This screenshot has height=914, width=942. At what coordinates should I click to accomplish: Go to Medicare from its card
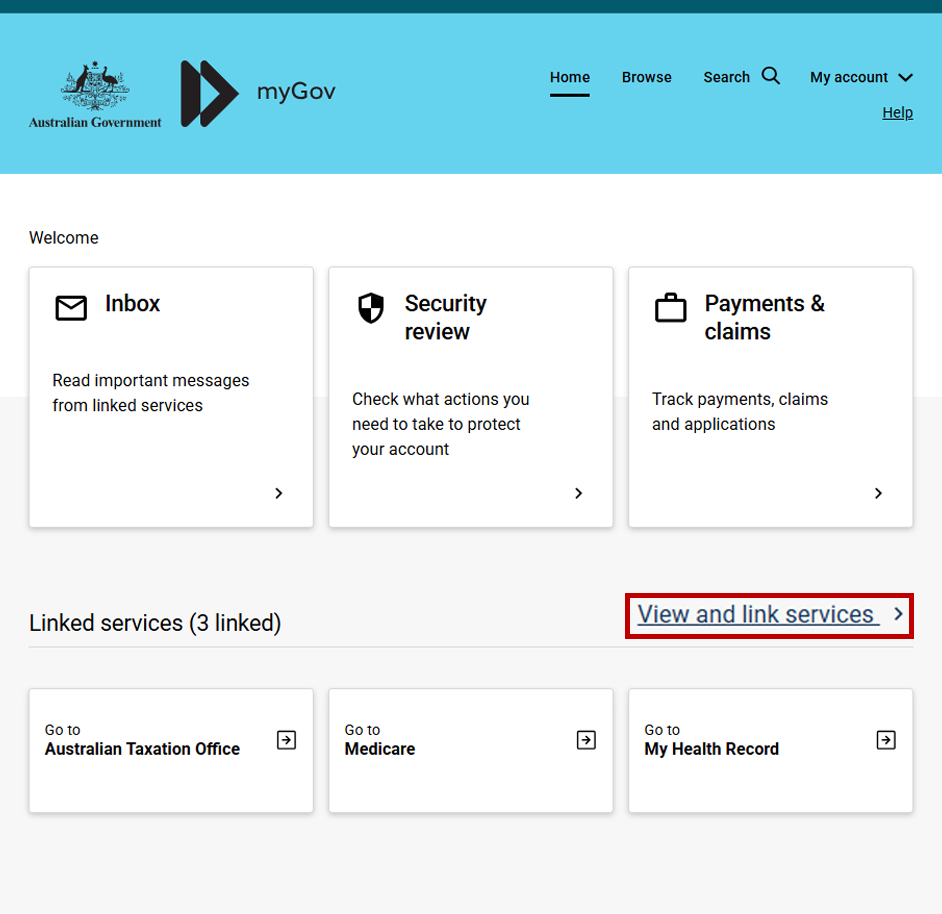click(x=470, y=750)
